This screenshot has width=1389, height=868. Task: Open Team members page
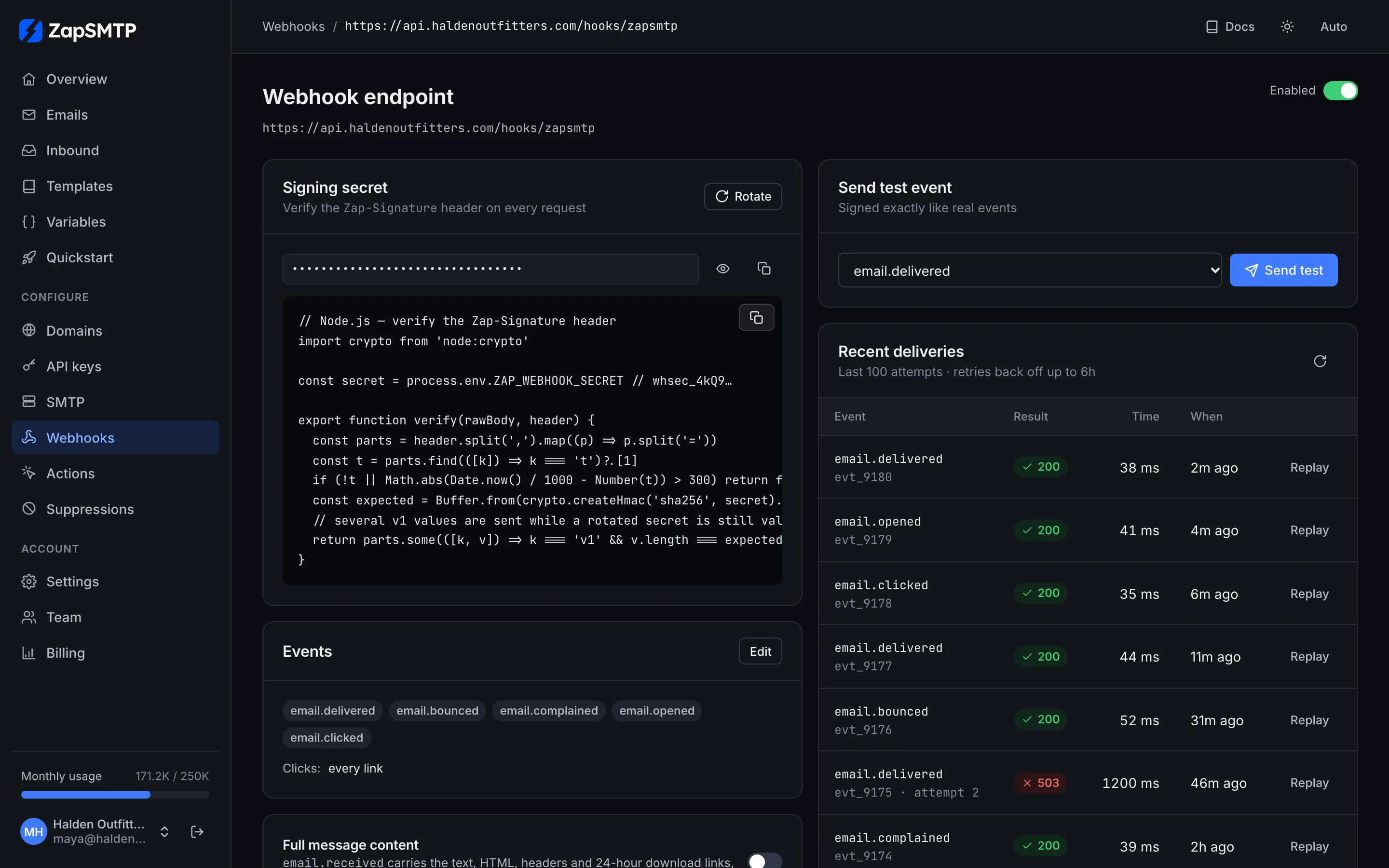click(x=115, y=617)
